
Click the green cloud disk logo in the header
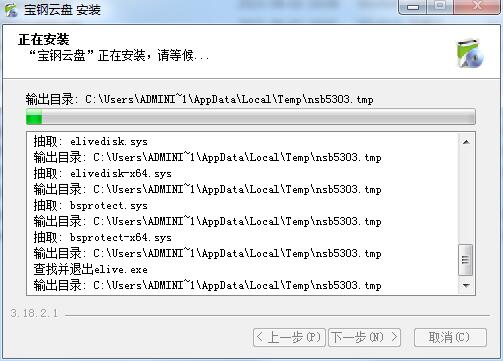[x=470, y=53]
